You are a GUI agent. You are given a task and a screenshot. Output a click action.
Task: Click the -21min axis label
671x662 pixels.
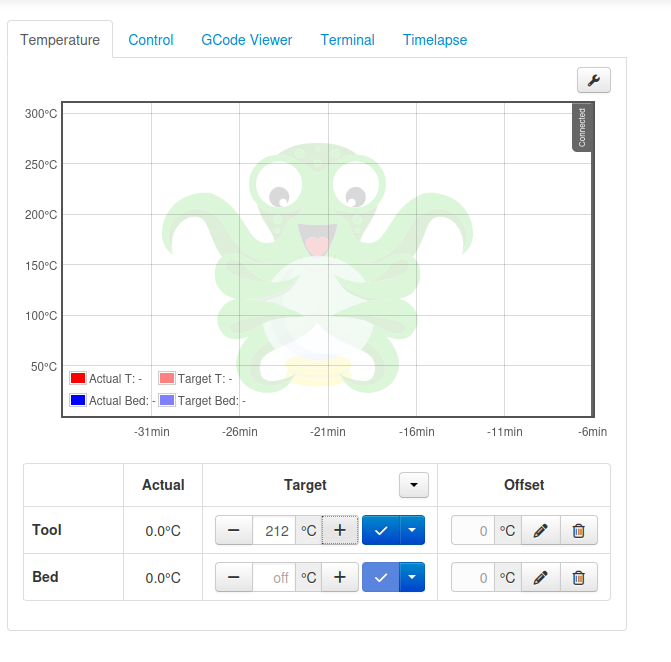[x=328, y=432]
